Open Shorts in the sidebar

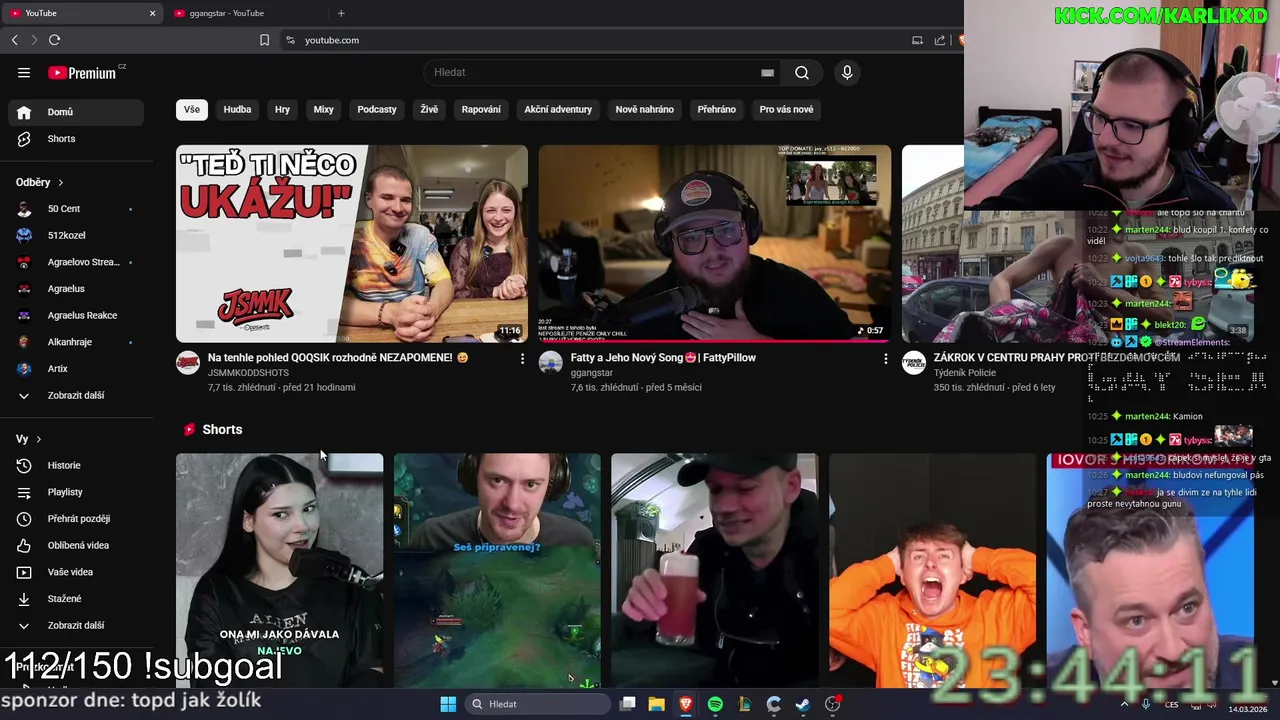[76, 139]
